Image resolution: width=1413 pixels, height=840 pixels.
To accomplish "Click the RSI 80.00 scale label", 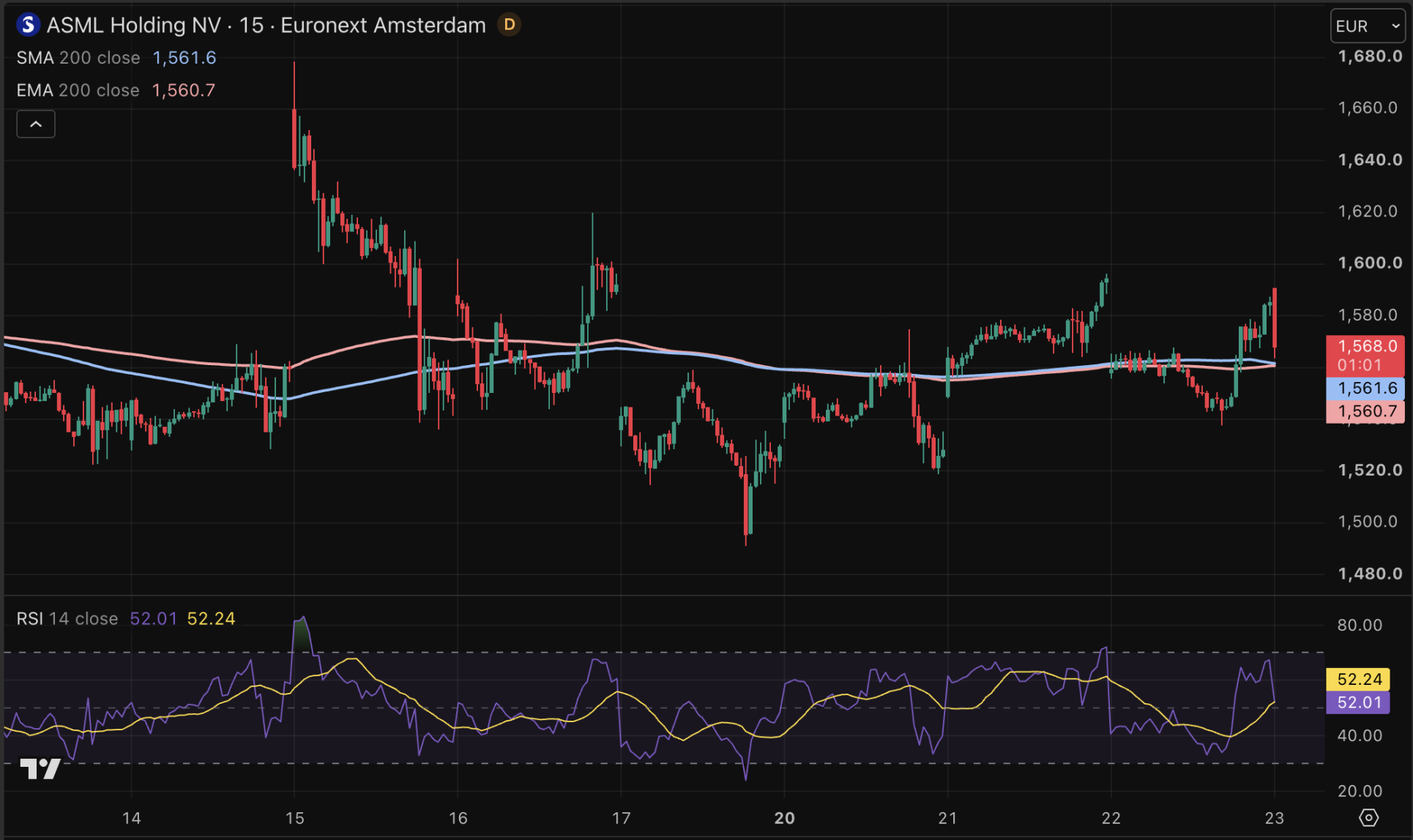I will coord(1360,626).
